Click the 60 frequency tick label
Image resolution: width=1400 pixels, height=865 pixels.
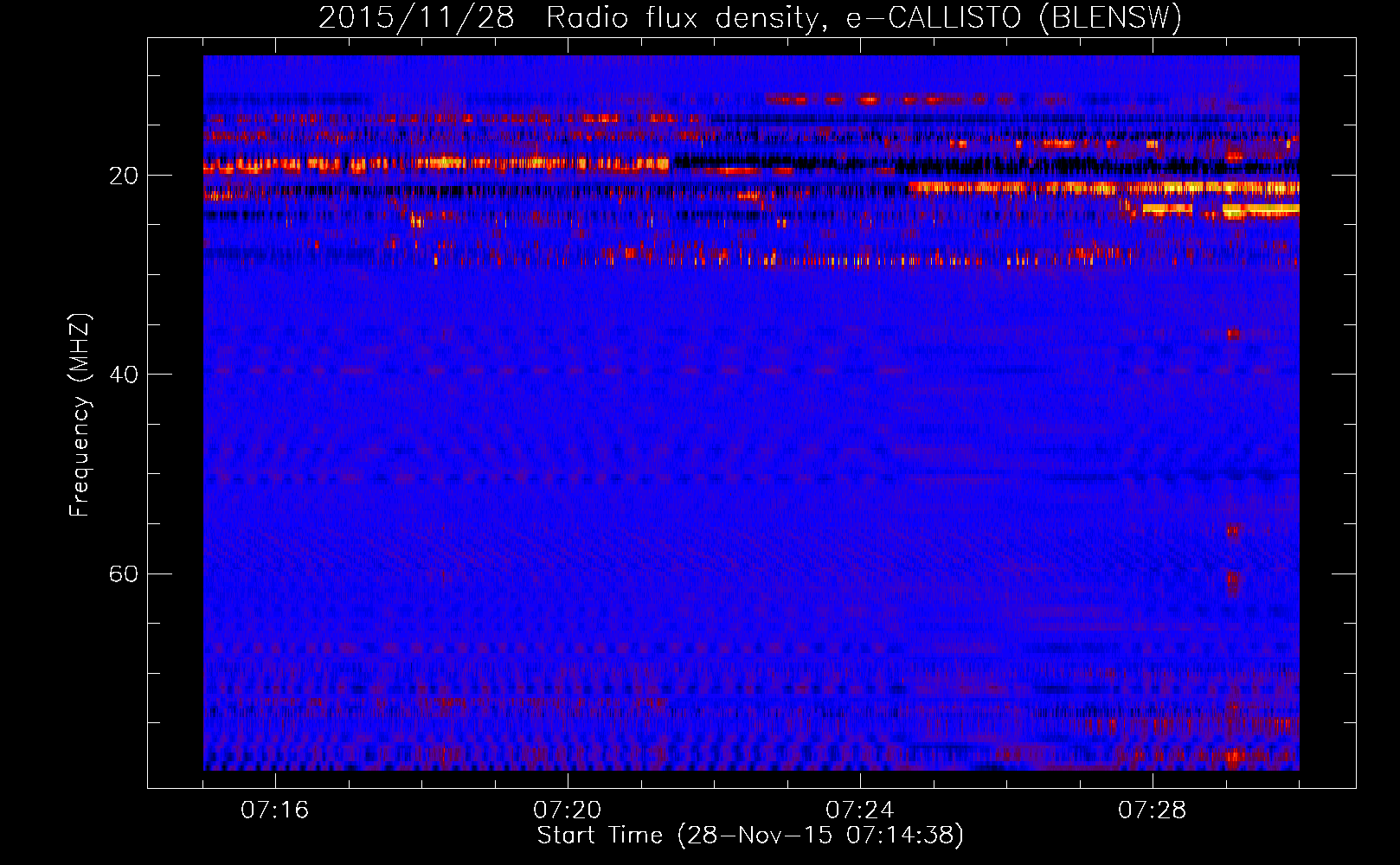(124, 573)
